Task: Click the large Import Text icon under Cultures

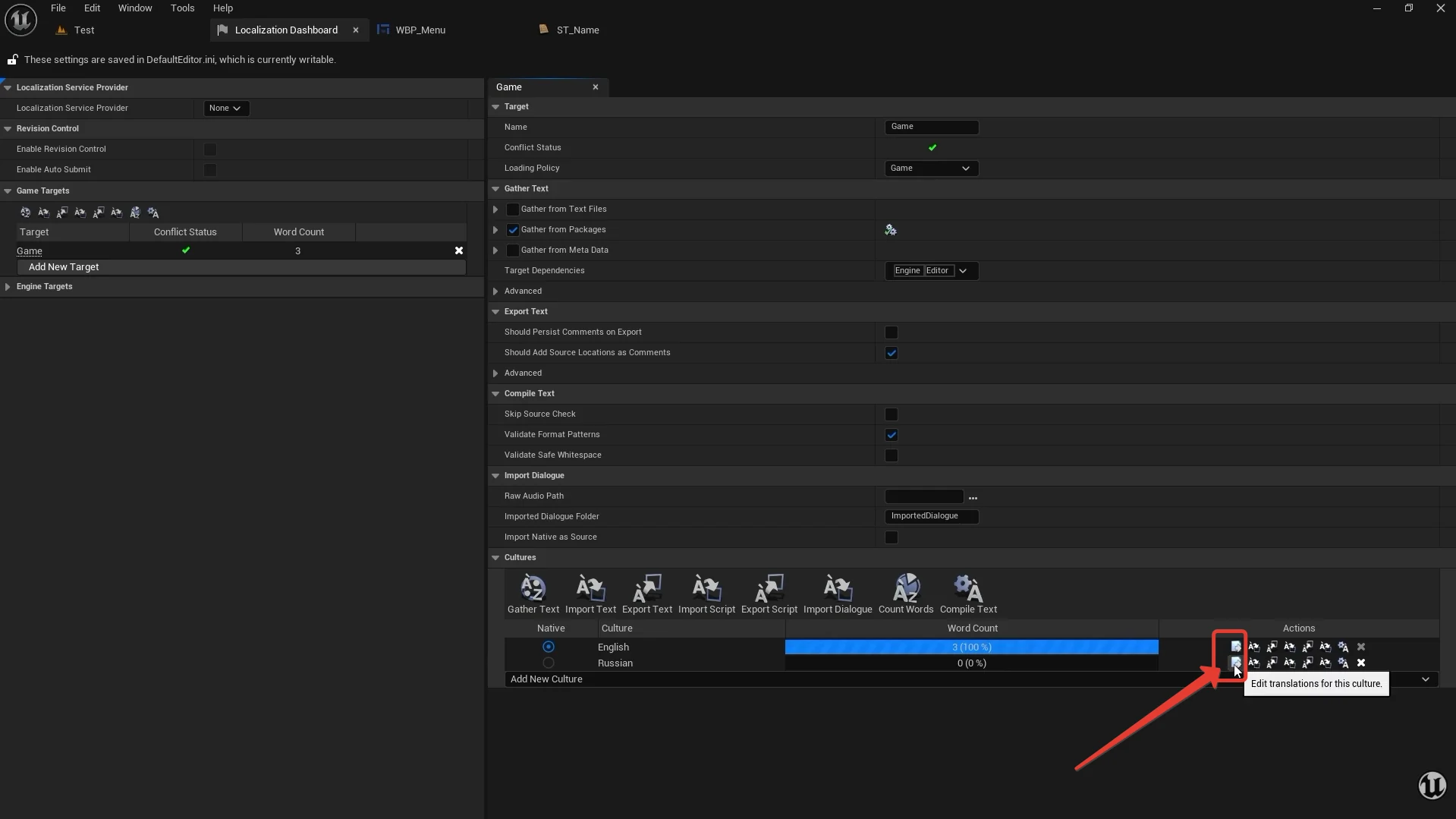Action: point(590,588)
